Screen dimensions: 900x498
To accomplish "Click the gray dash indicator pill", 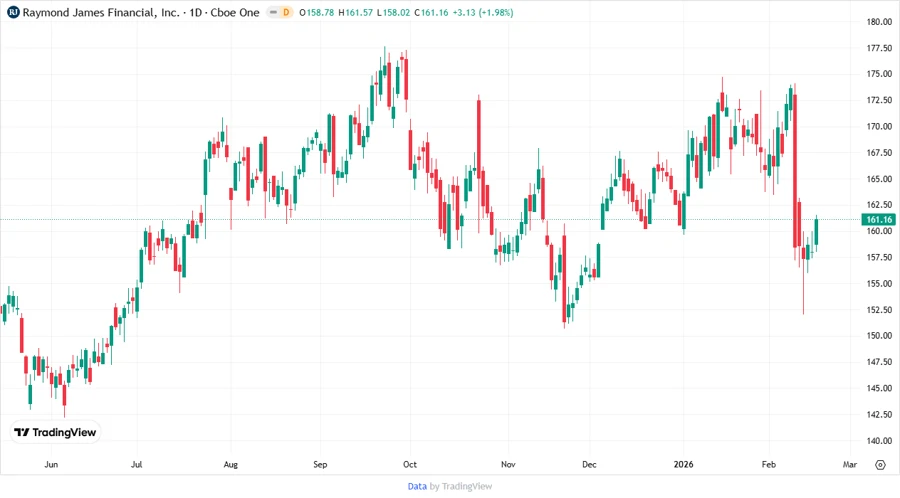I will 273,12.
